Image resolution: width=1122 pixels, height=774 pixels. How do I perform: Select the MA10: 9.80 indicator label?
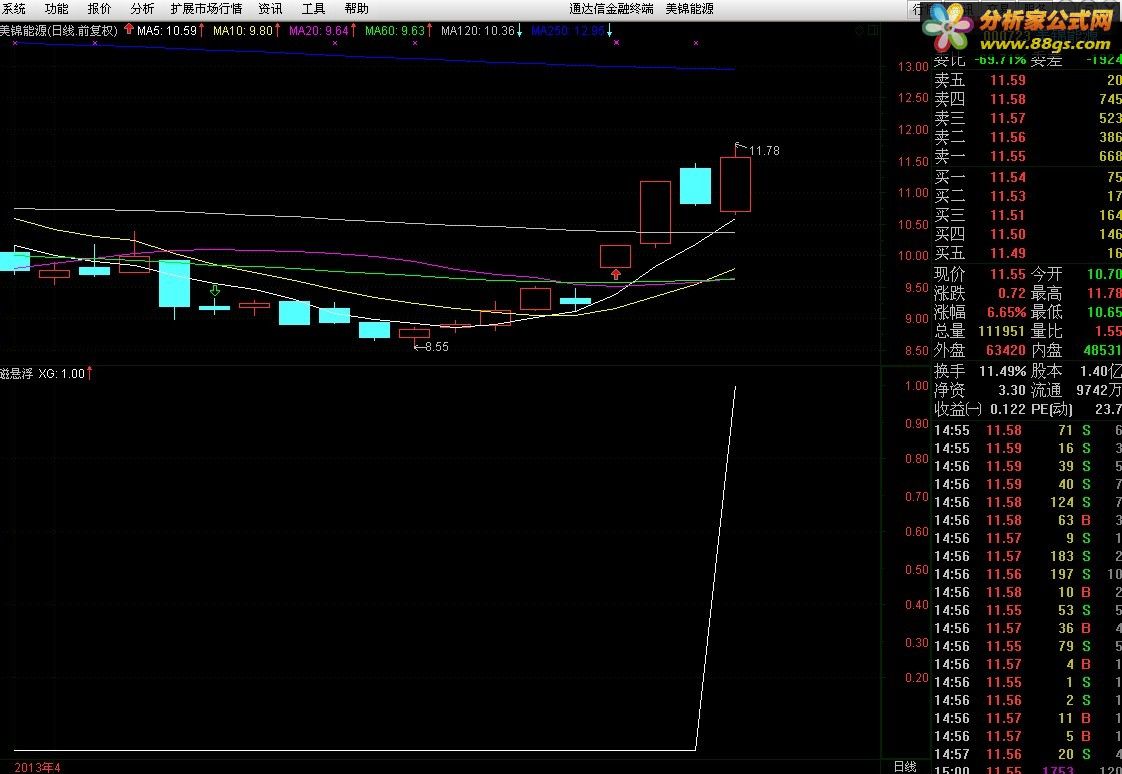(247, 31)
